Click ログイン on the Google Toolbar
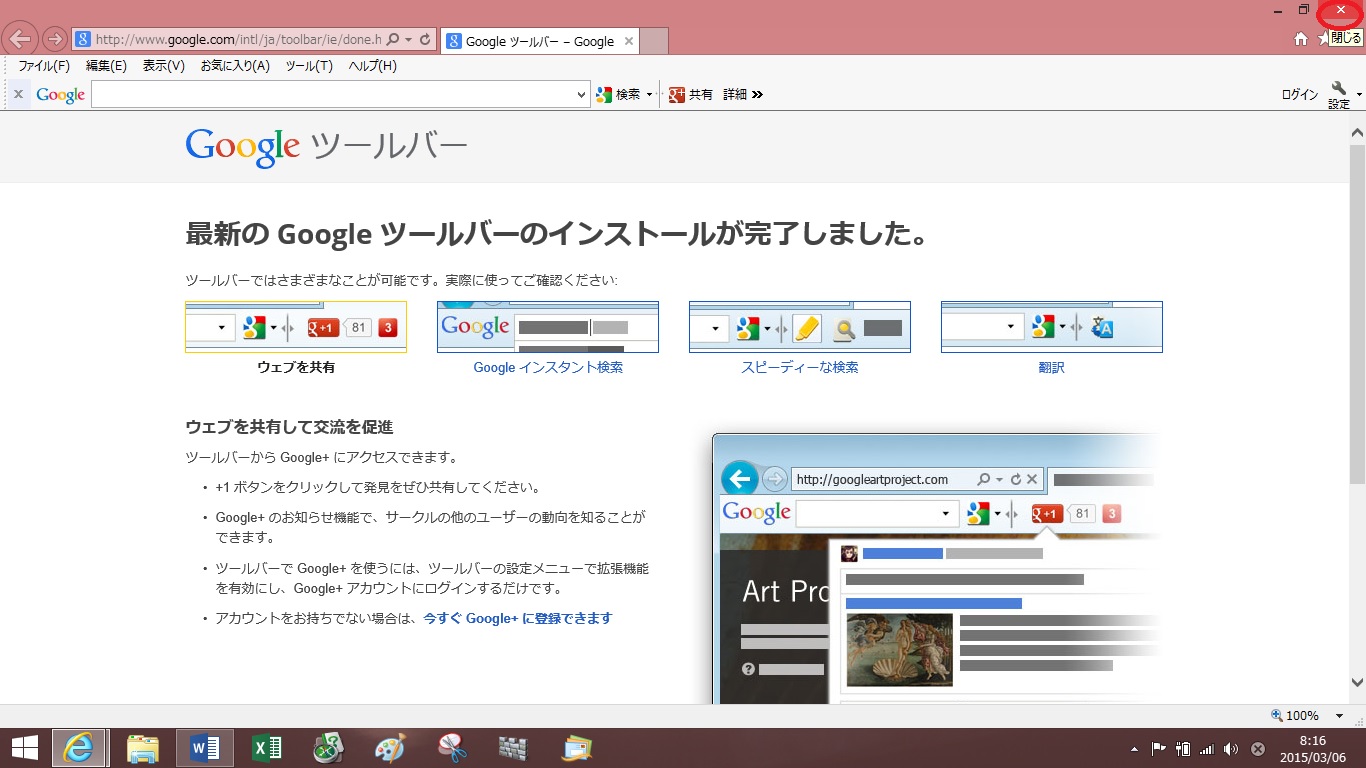 1300,95
